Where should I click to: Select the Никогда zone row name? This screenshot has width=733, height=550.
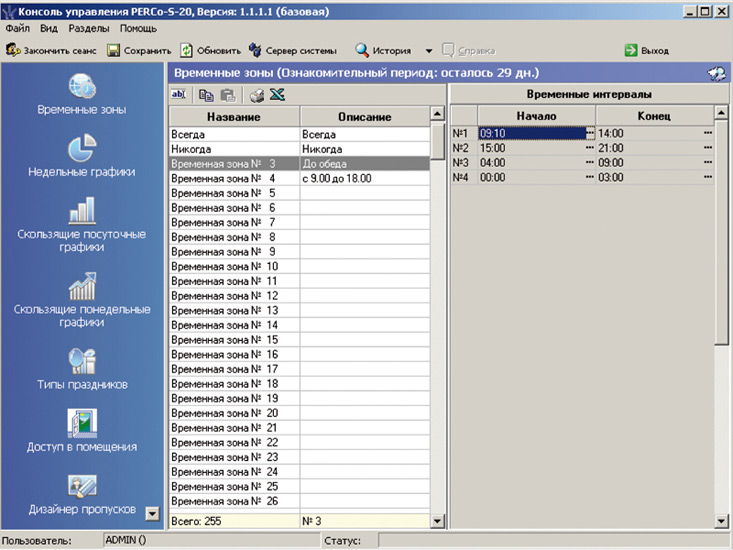[234, 149]
